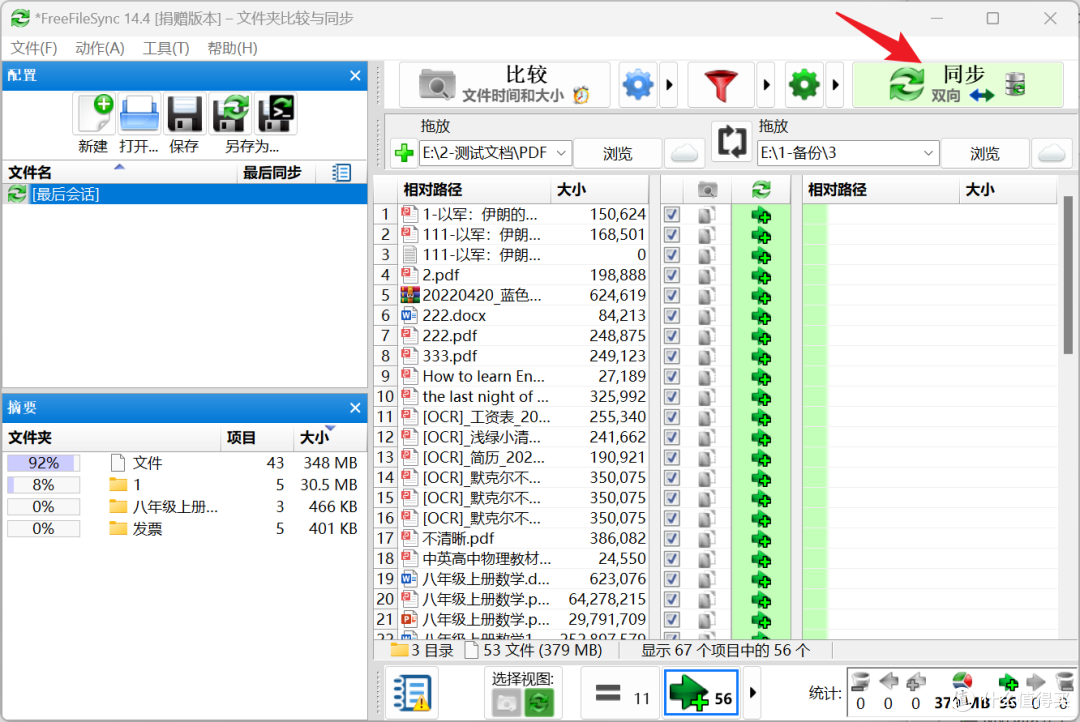This screenshot has height=722, width=1080.
Task: Uncheck the checkbox for row 9
Action: (x=672, y=377)
